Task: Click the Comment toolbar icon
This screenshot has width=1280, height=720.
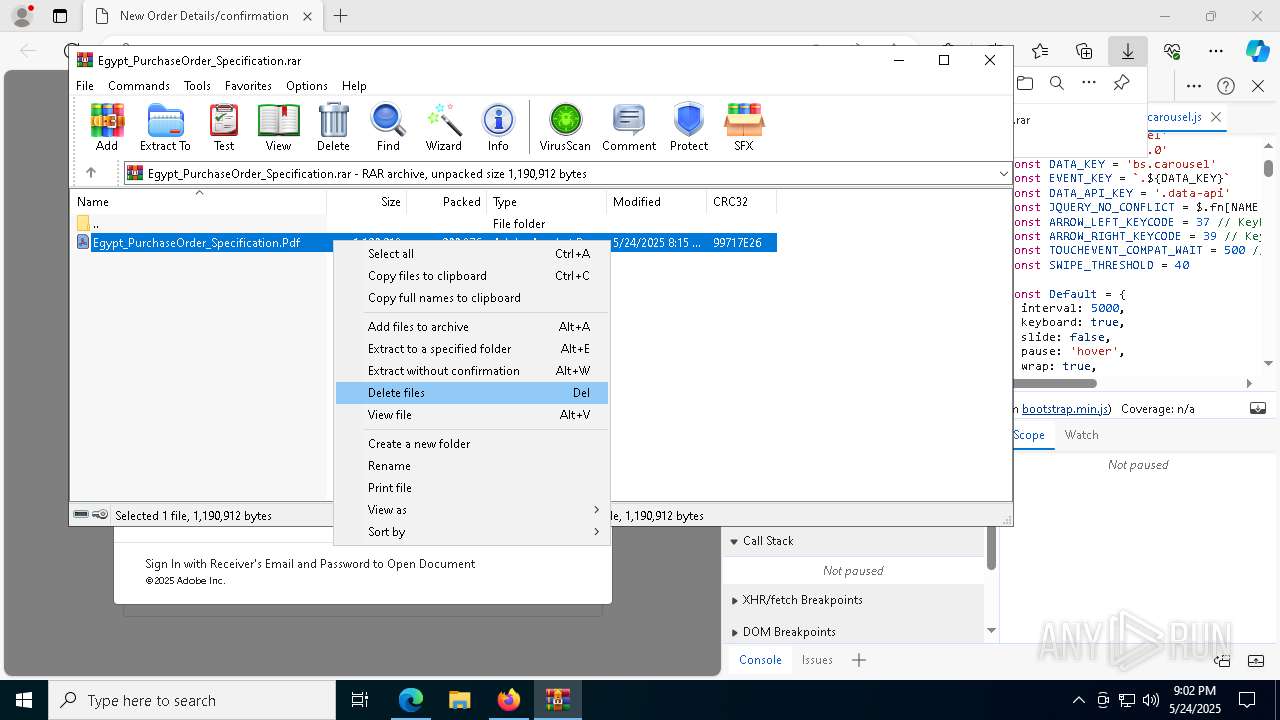Action: click(629, 127)
